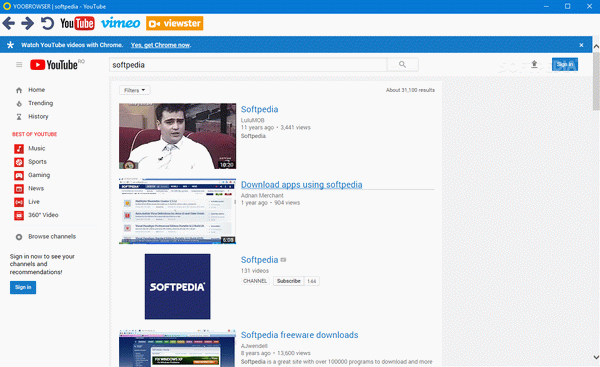Go forward with the right arrow
This screenshot has width=600, height=367.
pos(27,23)
